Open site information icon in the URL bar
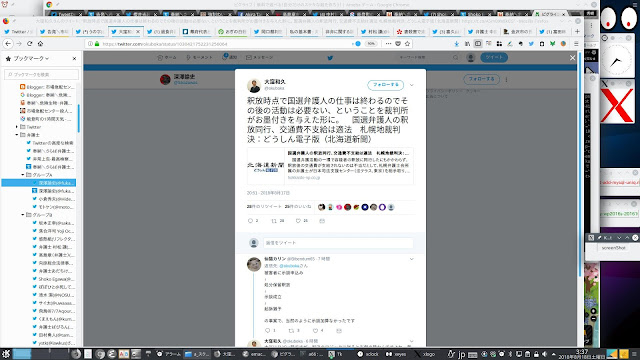Image resolution: width=640 pixels, height=360 pixels. click(90, 44)
